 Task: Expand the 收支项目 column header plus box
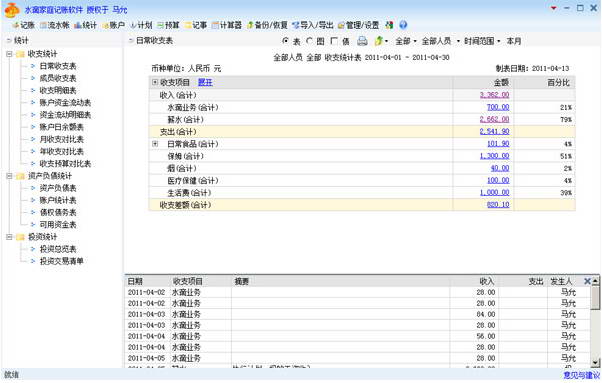coord(155,82)
